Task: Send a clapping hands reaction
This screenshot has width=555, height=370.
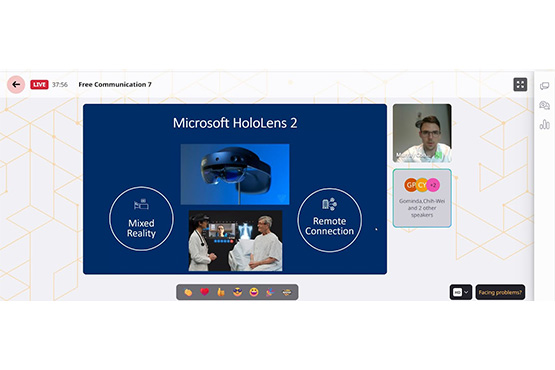Action: (x=188, y=292)
